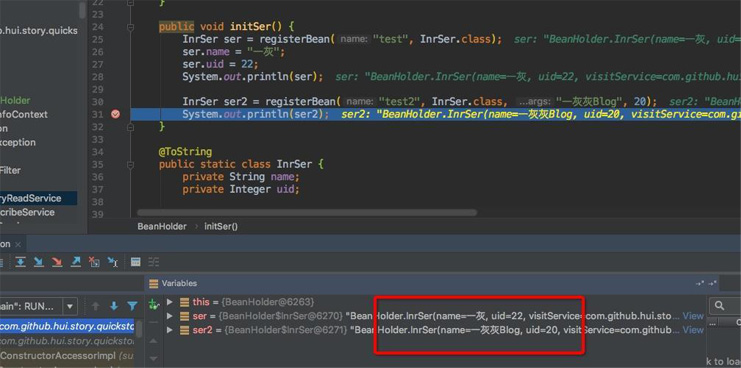
Task: Click the View link for ser
Action: [x=693, y=316]
